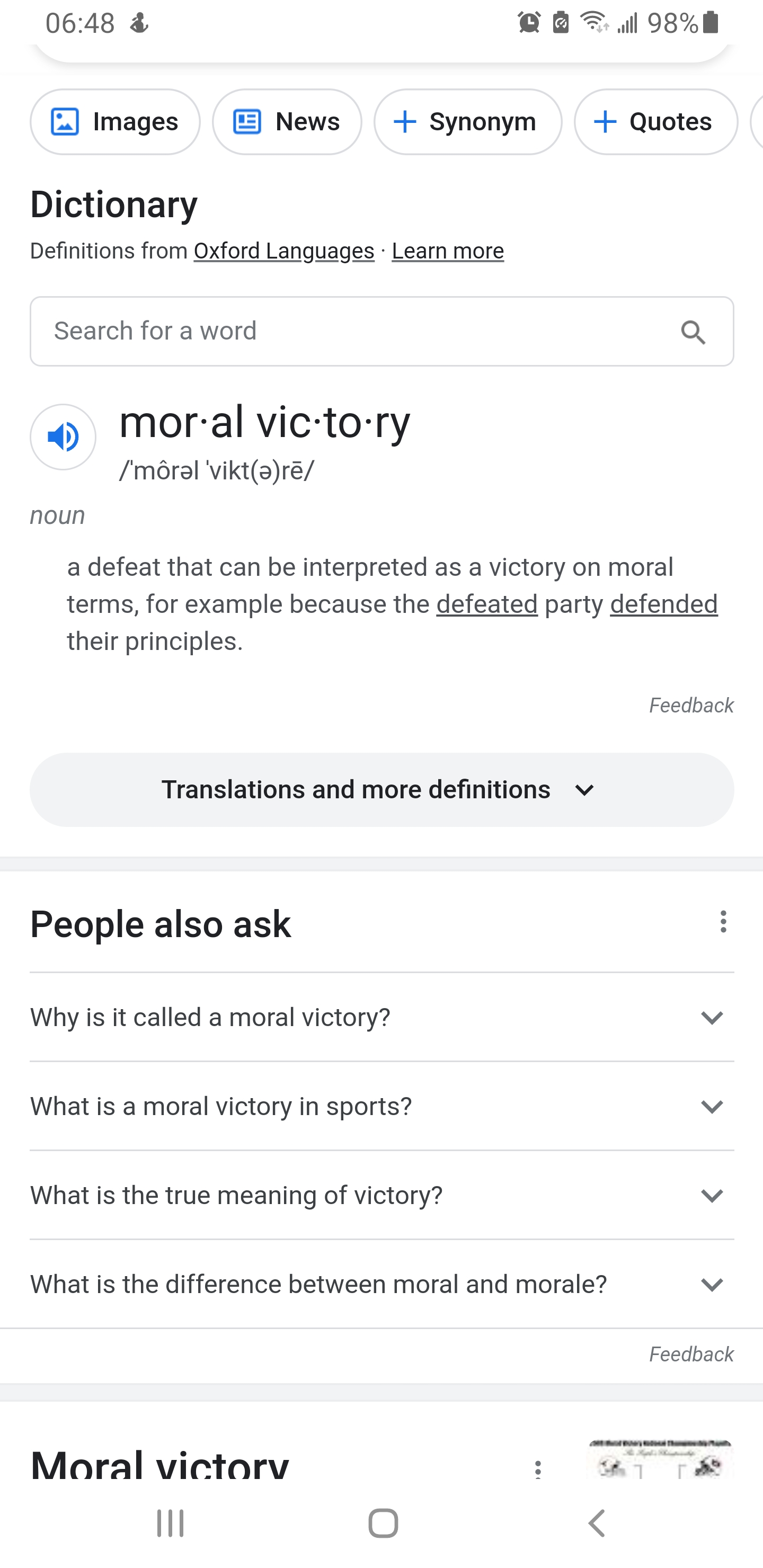Follow the underlined "defeated" word link
Image resolution: width=763 pixels, height=1568 pixels.
(x=486, y=604)
